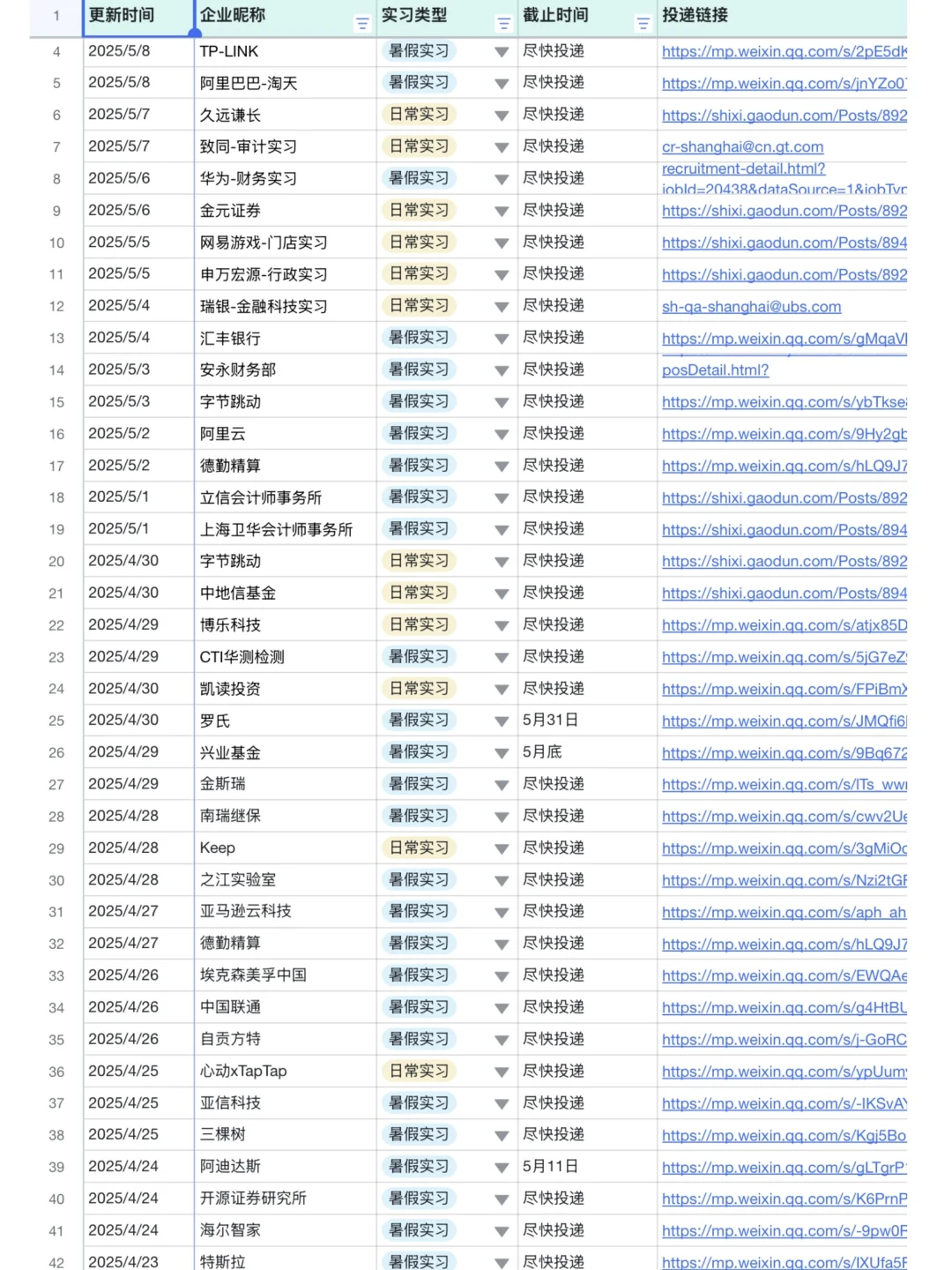
Task: Select company cell 博乐科技
Action: pyautogui.click(x=285, y=625)
